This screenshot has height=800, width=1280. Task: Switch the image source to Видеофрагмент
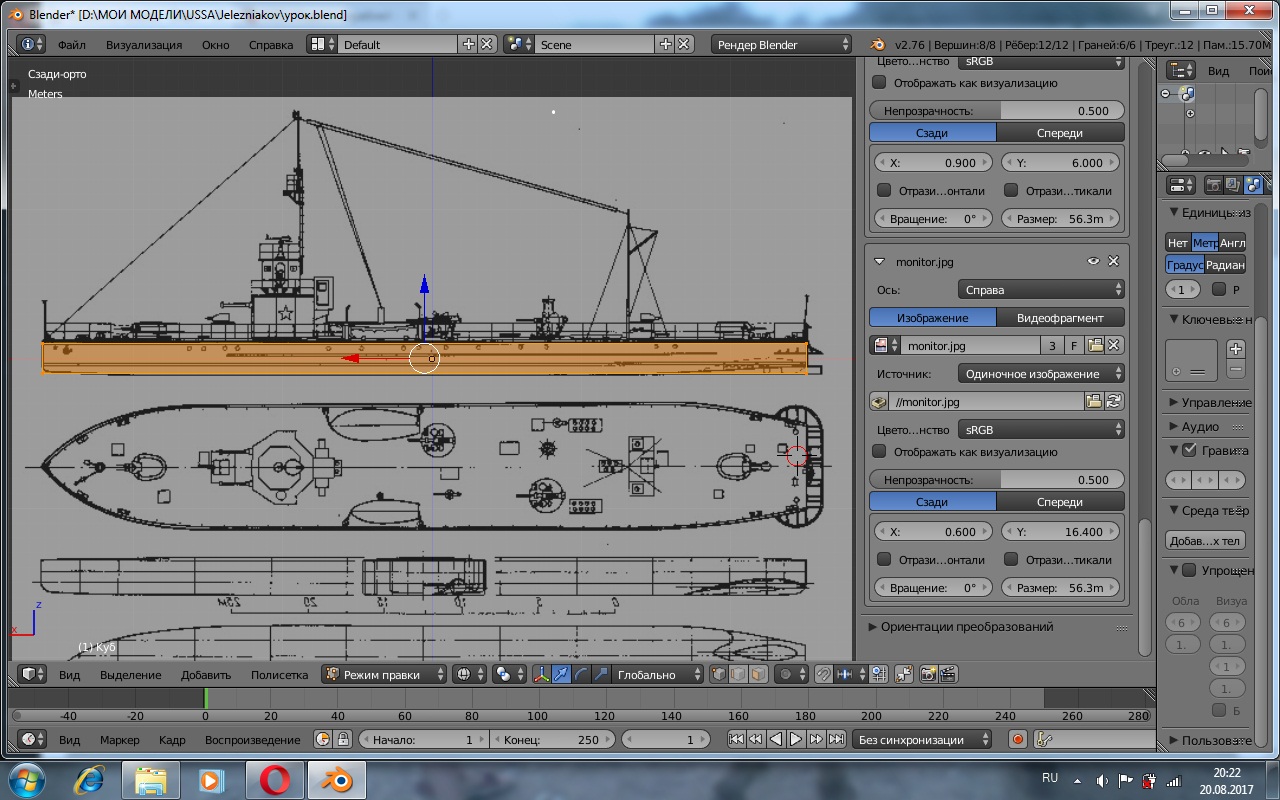(1060, 318)
